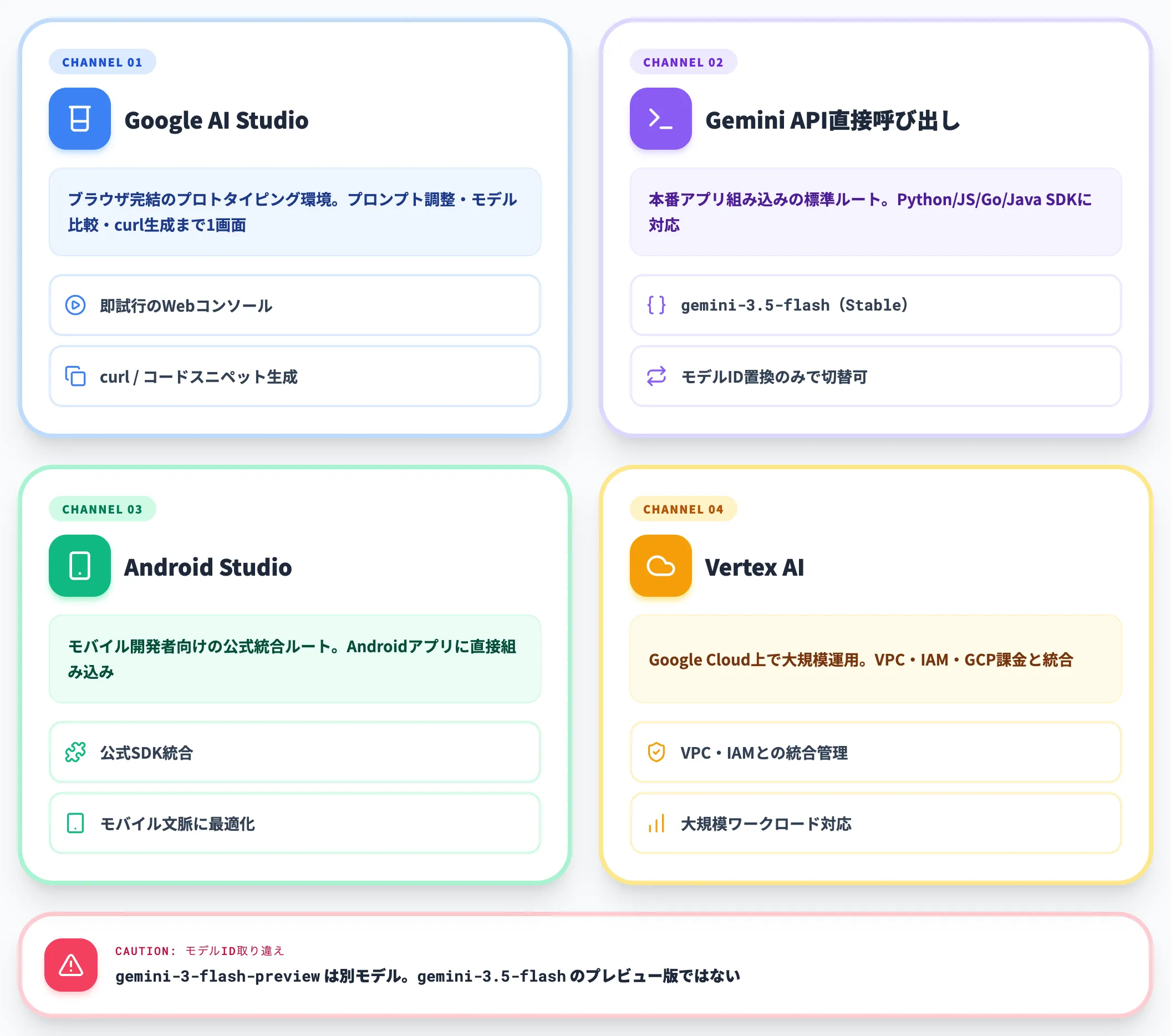Click the モデルID置換のみで切替可 row text
The image size is (1171, 1036).
click(x=774, y=377)
